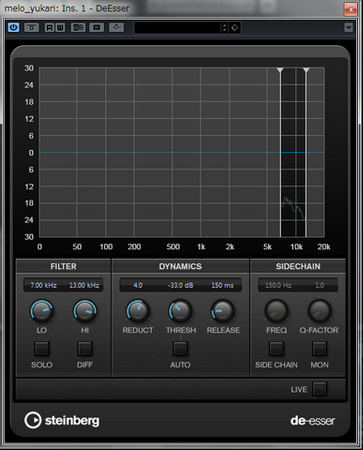Open the preset management diamond icon
The width and height of the screenshot is (363, 450).
[x=234, y=28]
